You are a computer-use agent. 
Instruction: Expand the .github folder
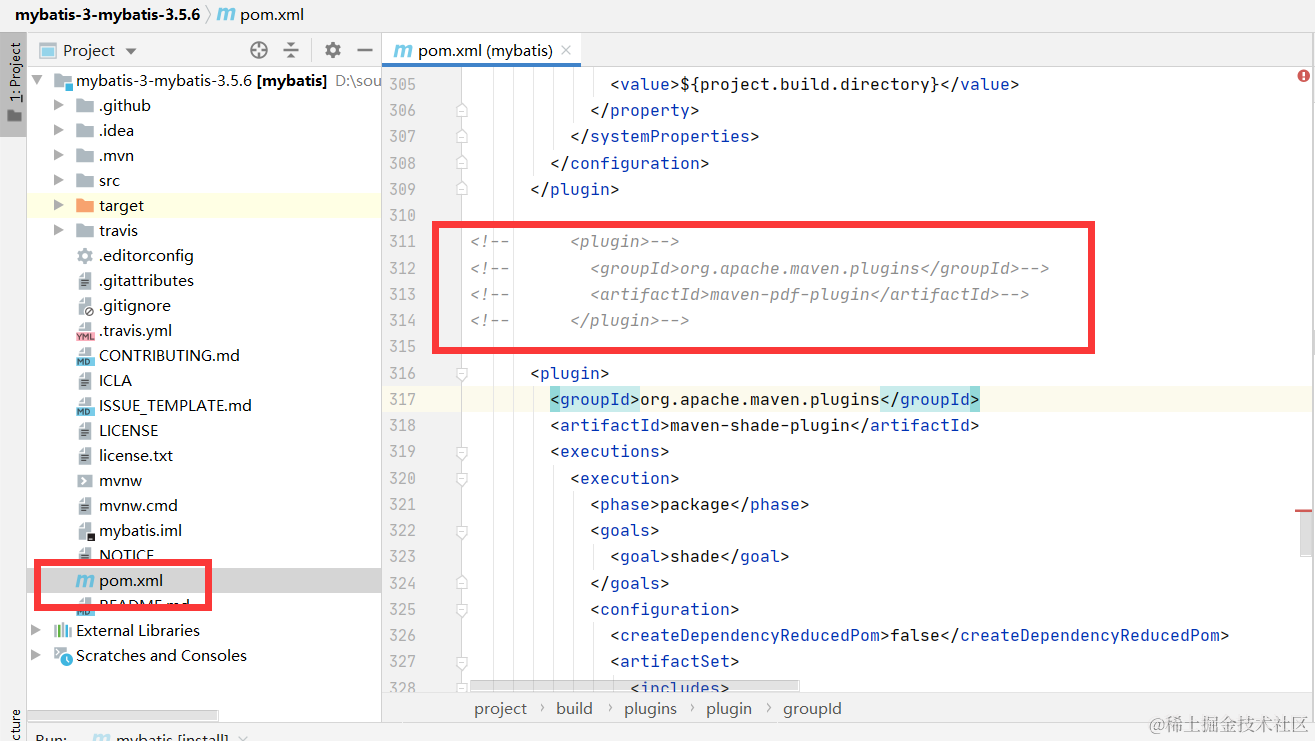(59, 105)
